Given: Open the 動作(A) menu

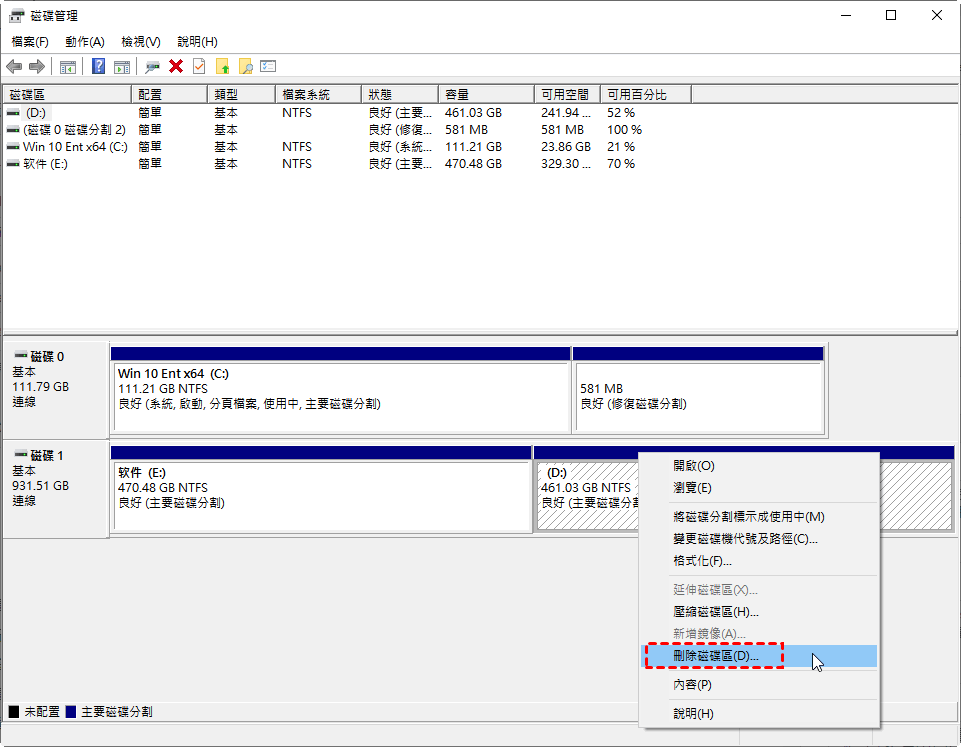Looking at the screenshot, I should point(85,41).
